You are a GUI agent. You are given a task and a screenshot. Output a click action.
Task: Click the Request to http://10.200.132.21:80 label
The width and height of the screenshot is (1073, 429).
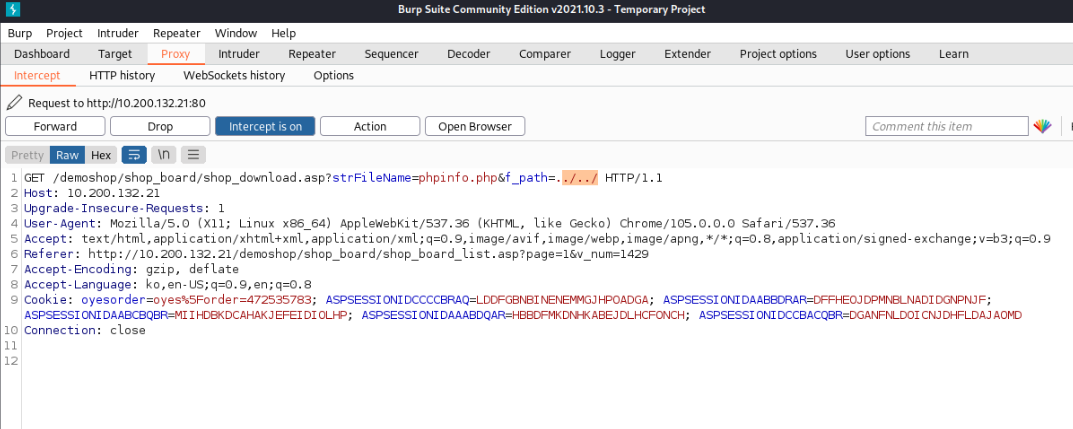117,103
